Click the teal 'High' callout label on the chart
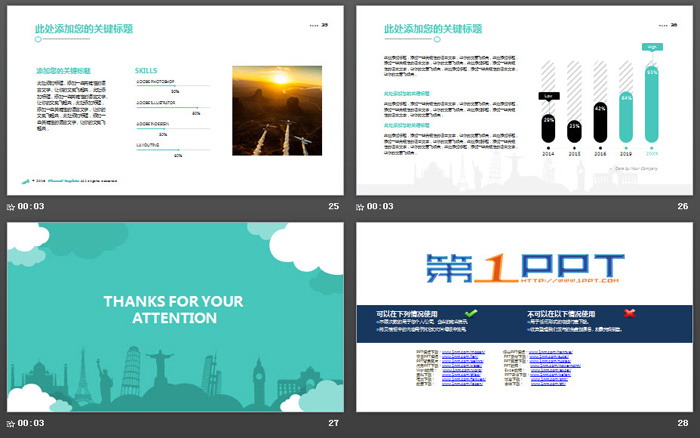Image resolution: width=700 pixels, height=438 pixels. (x=651, y=46)
